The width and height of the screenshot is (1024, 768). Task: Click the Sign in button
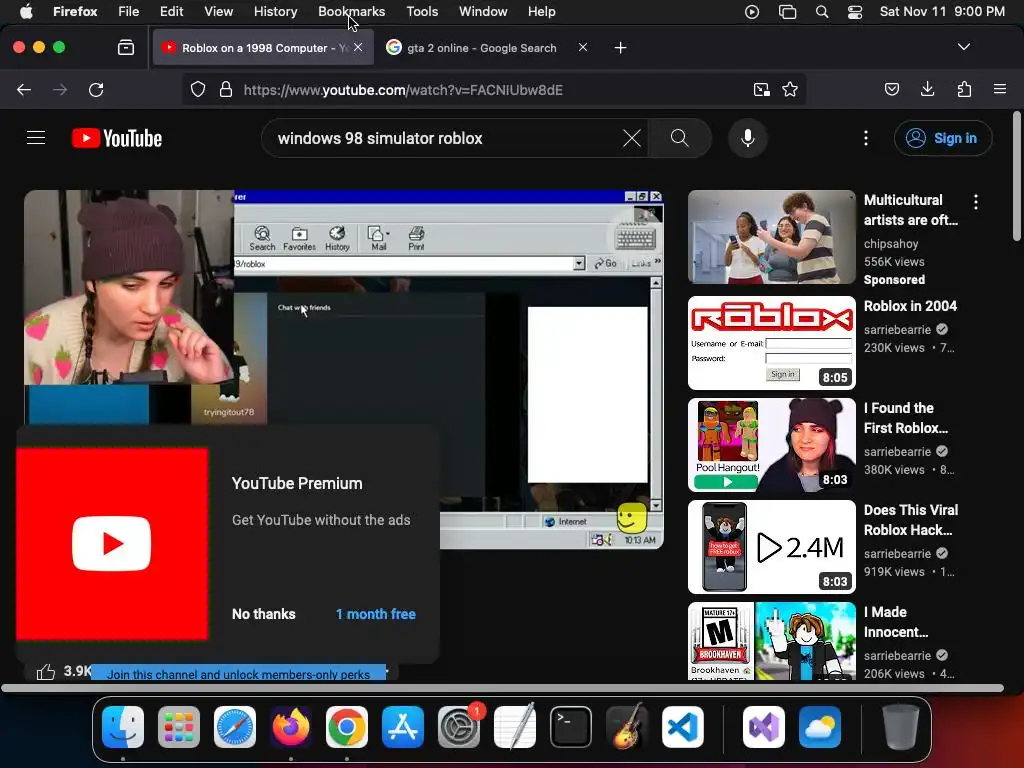pyautogui.click(x=943, y=138)
